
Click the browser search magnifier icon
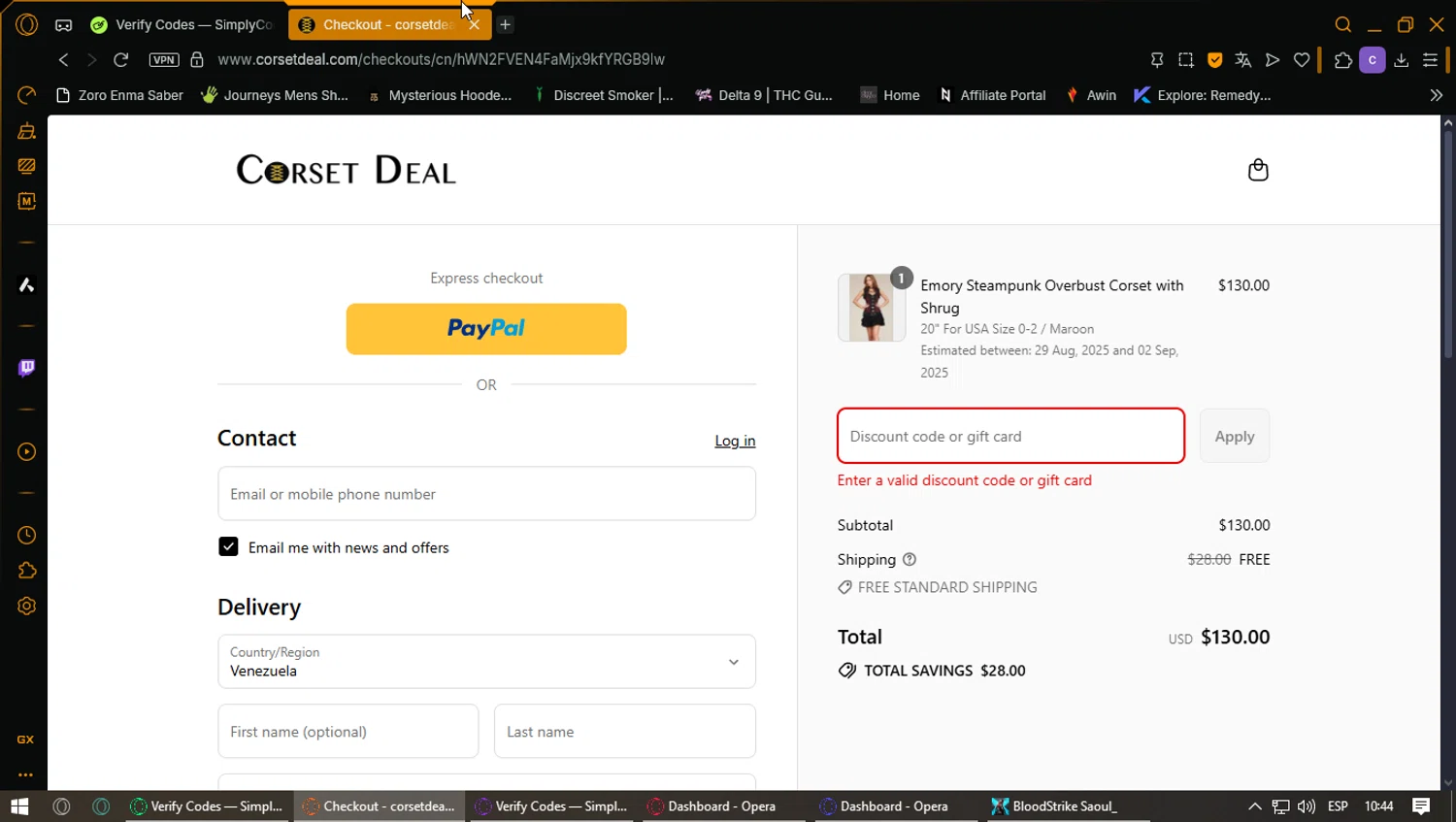(x=1343, y=24)
